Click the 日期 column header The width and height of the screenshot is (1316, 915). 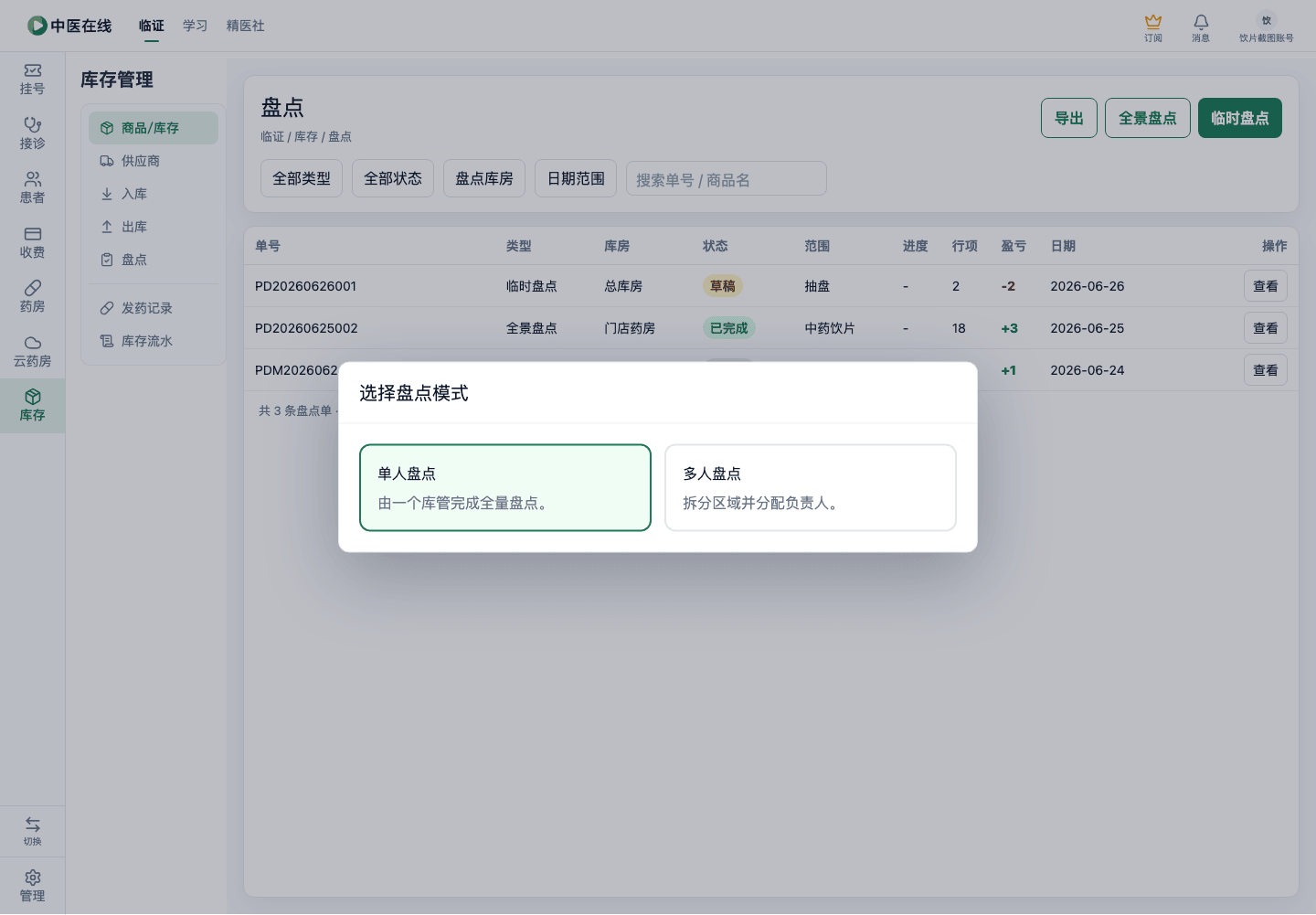pos(1063,246)
